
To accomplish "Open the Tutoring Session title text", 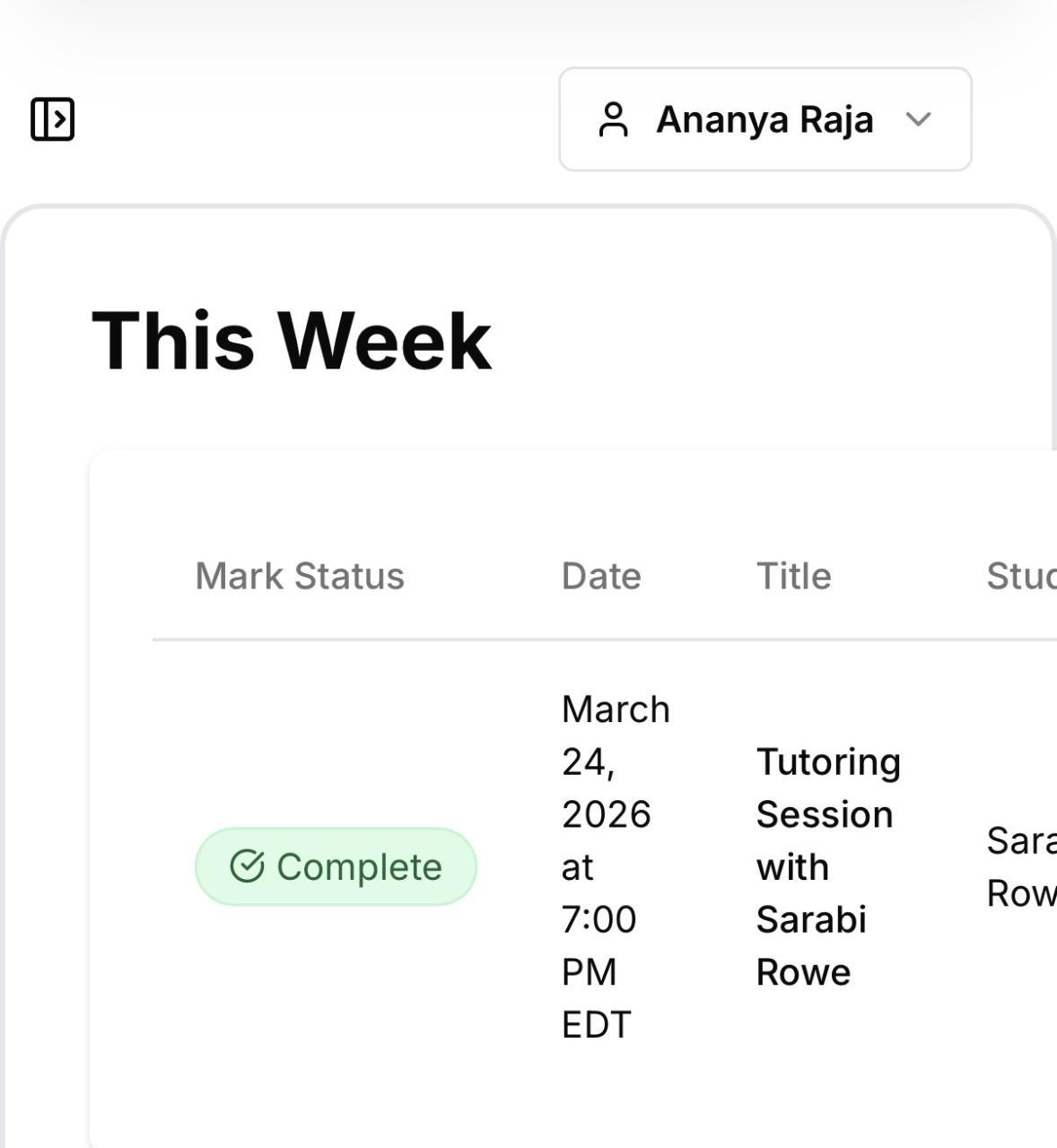I will [x=827, y=787].
